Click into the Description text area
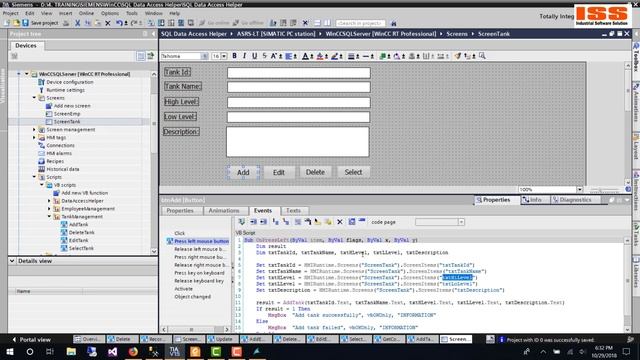This screenshot has width=640, height=360. 298,142
